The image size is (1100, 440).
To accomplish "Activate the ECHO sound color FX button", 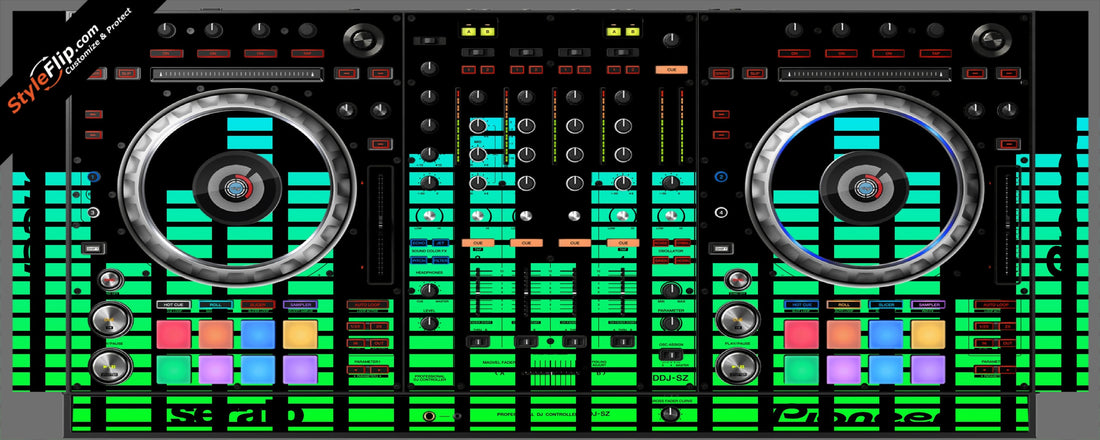I will tap(419, 243).
